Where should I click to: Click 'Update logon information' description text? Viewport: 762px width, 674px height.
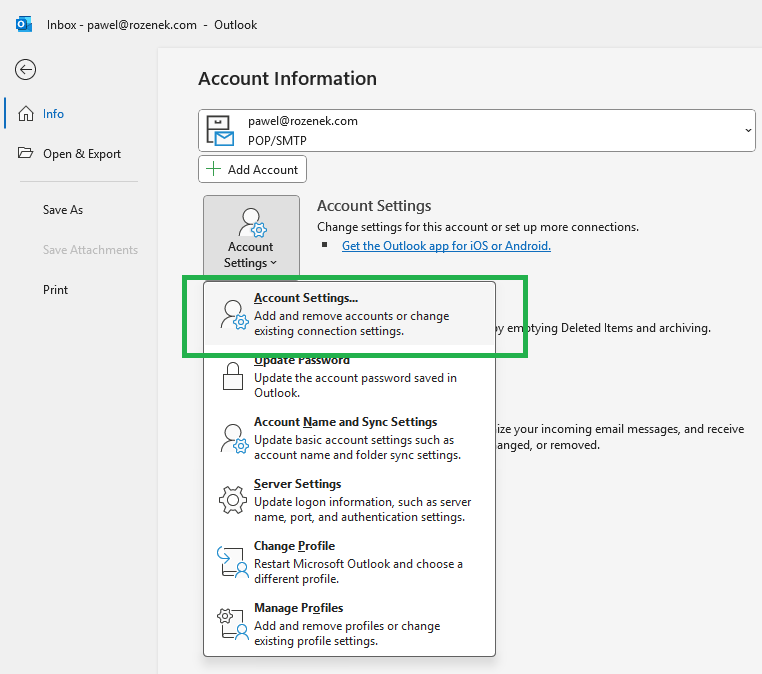point(363,509)
